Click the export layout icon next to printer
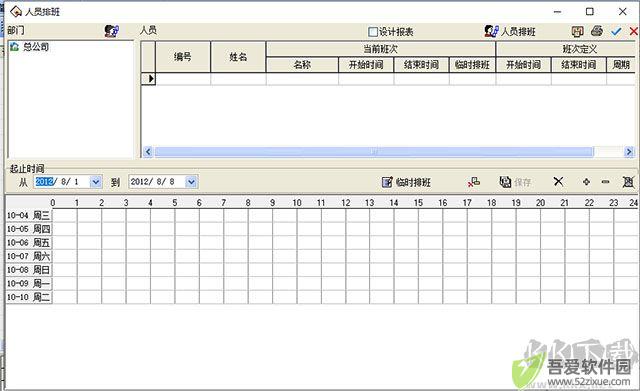The image size is (640, 391). tap(578, 31)
